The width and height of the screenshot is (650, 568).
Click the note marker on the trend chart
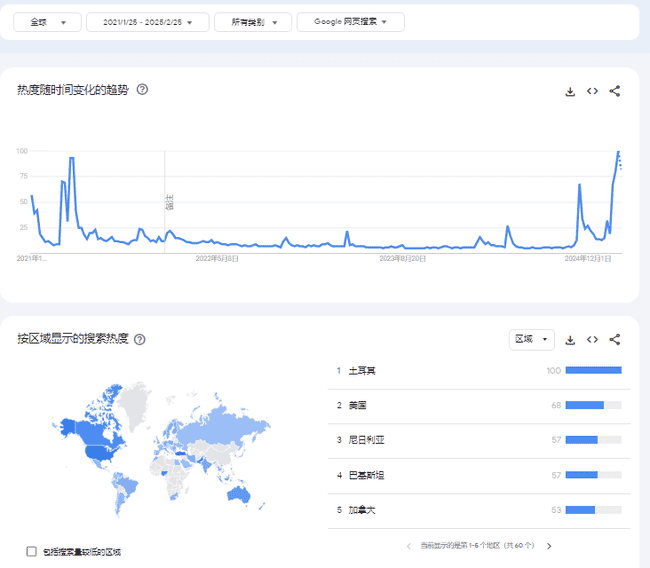[x=169, y=202]
